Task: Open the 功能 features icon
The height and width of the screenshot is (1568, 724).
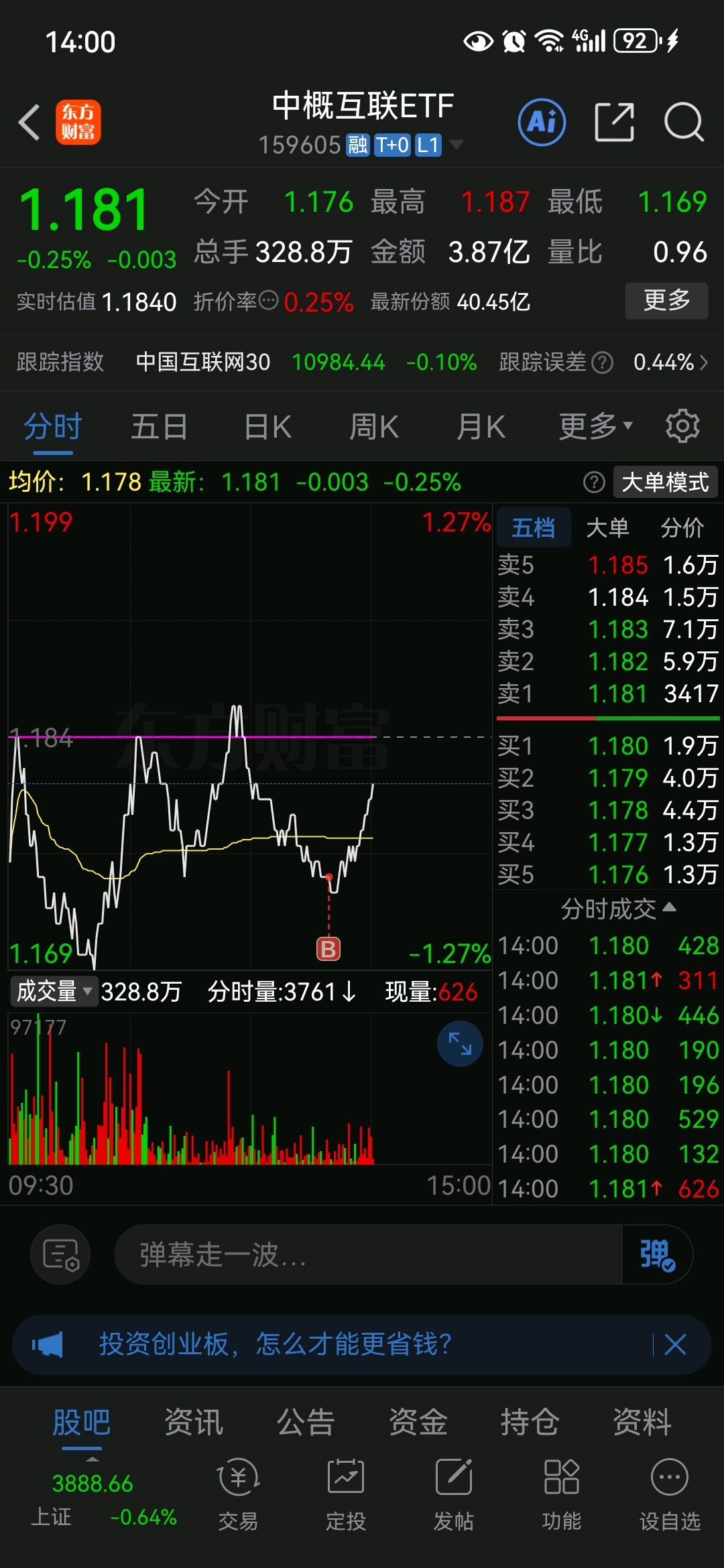Action: click(x=562, y=1495)
